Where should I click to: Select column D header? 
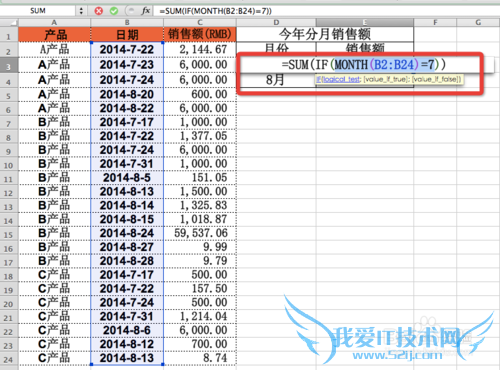point(276,23)
